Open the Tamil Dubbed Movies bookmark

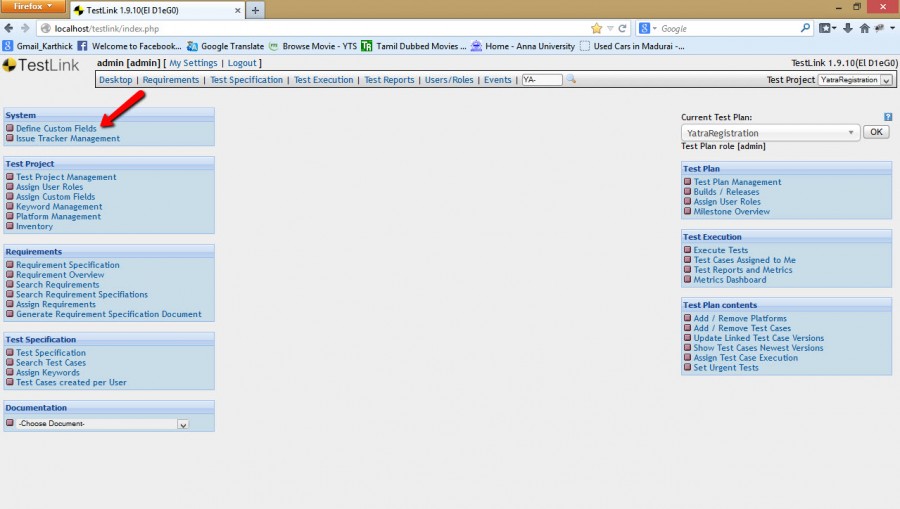(x=413, y=46)
